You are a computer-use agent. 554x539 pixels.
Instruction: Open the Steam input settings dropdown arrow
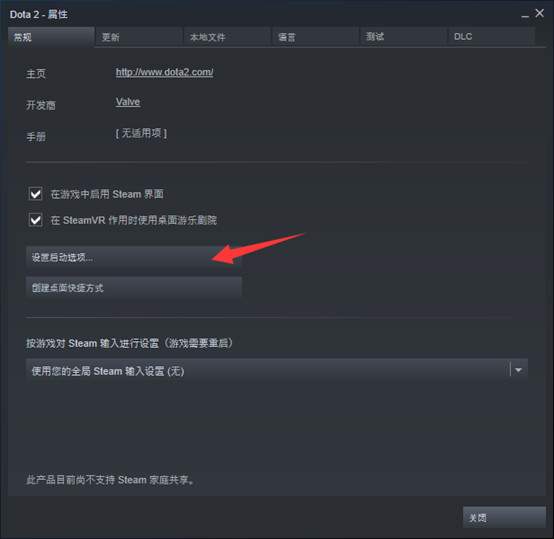tap(519, 370)
